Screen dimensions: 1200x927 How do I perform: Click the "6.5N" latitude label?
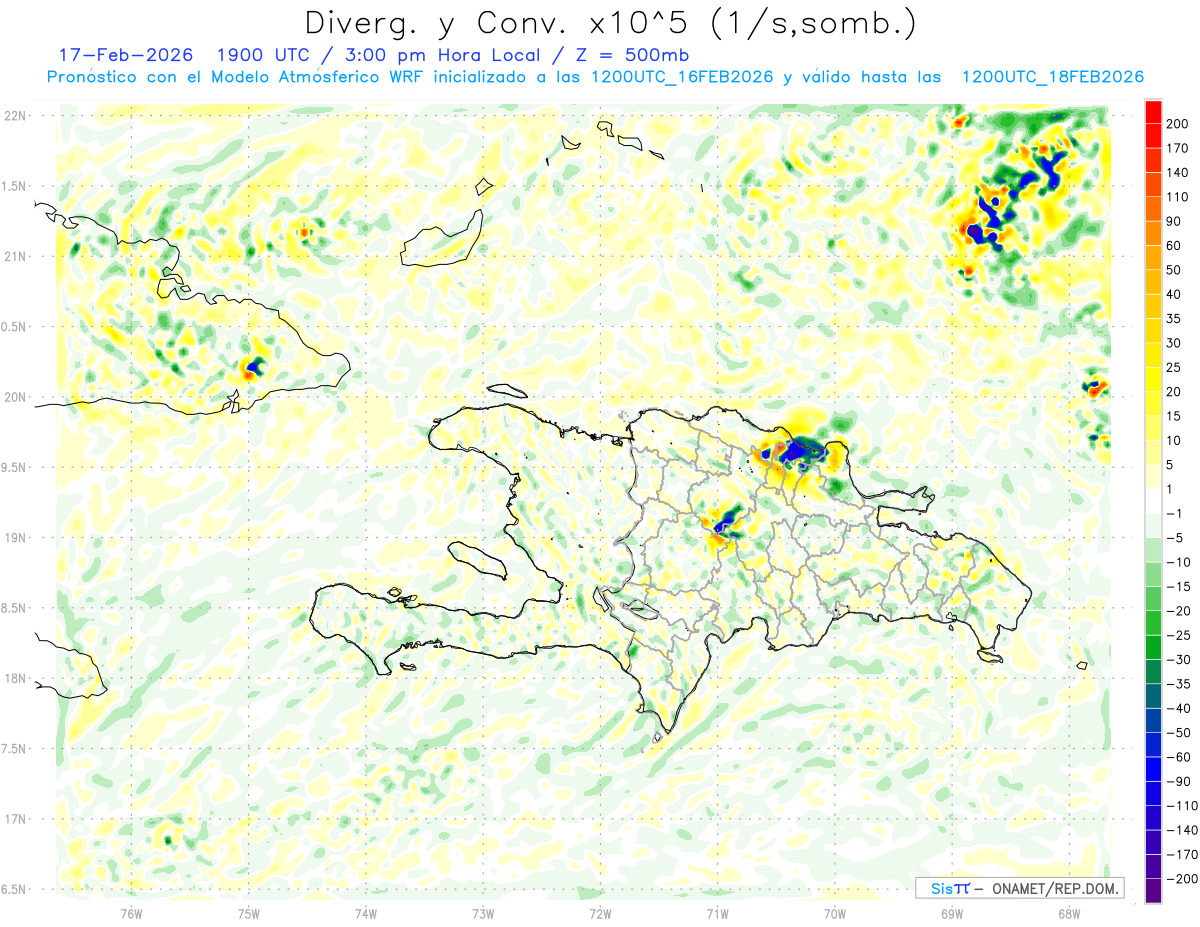[x=14, y=889]
